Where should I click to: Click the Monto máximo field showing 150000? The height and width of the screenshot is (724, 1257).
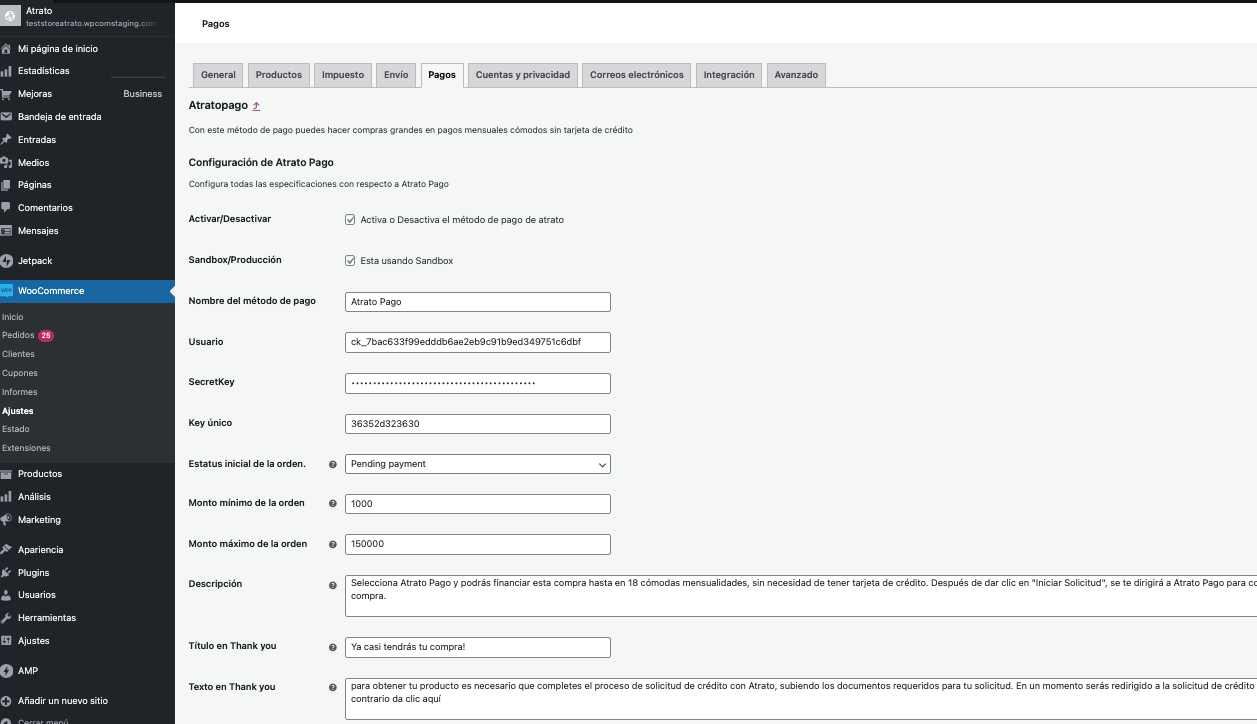coord(478,544)
